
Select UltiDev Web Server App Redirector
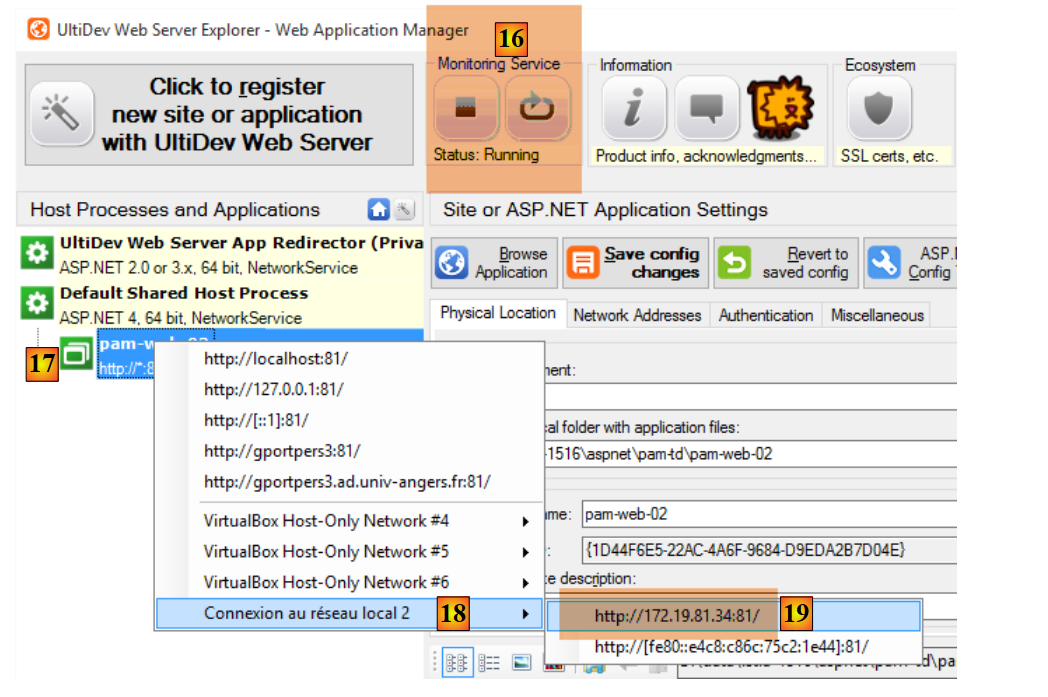pyautogui.click(x=240, y=243)
